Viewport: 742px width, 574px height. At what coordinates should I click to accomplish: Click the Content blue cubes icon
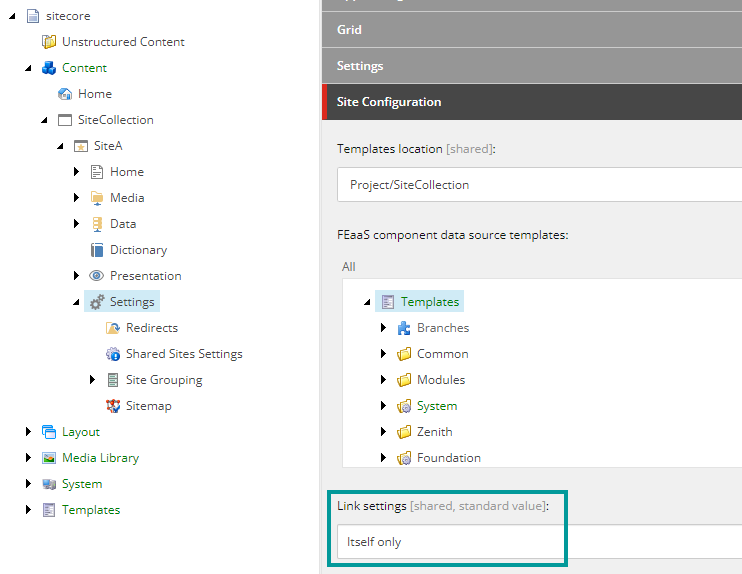point(49,68)
